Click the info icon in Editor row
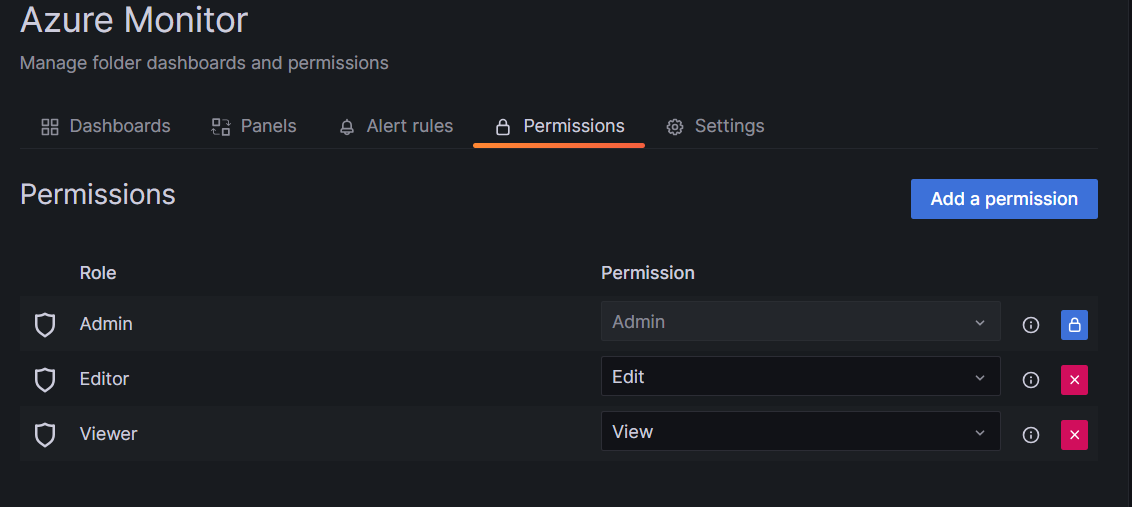 [1031, 380]
